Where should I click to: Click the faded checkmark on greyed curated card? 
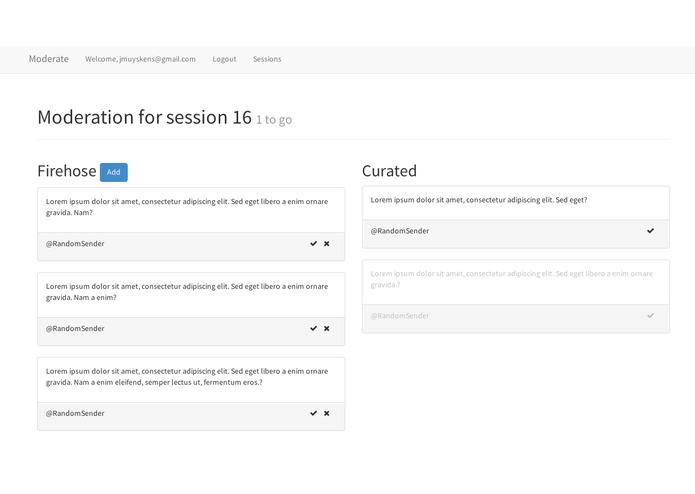tap(650, 316)
